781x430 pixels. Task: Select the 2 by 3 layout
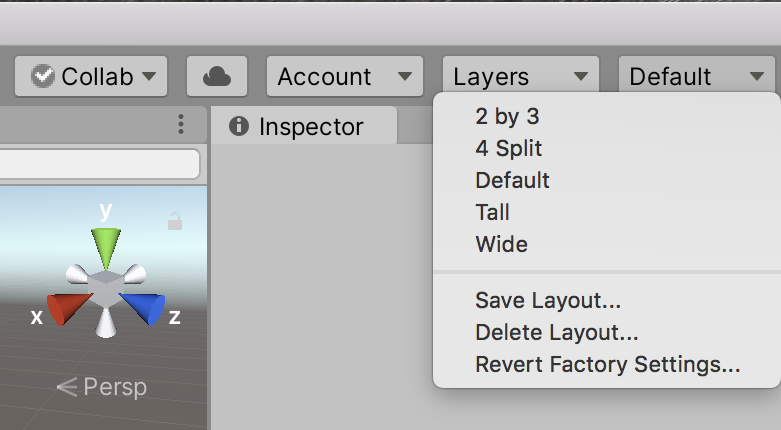507,117
